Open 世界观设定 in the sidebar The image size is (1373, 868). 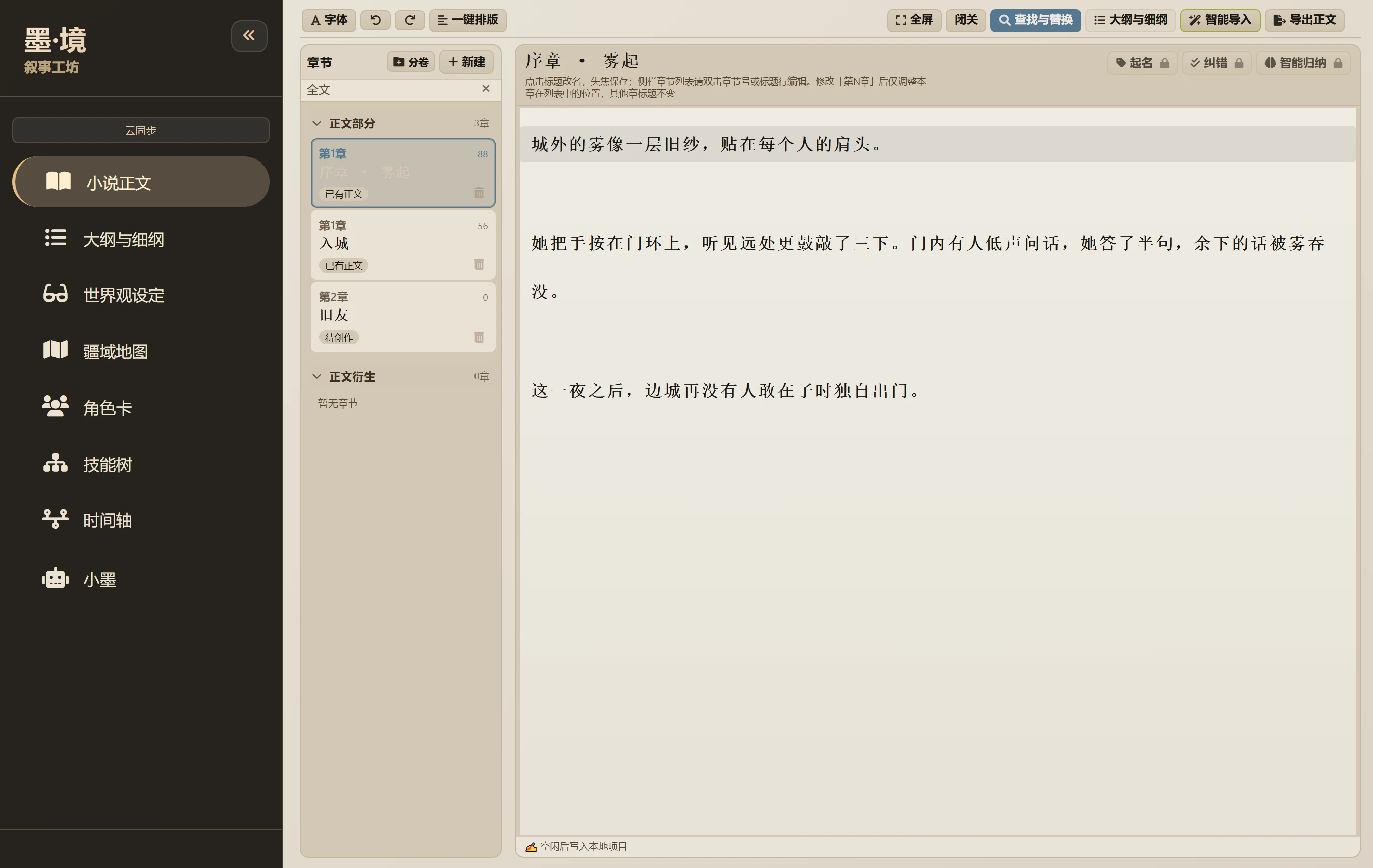coord(141,295)
